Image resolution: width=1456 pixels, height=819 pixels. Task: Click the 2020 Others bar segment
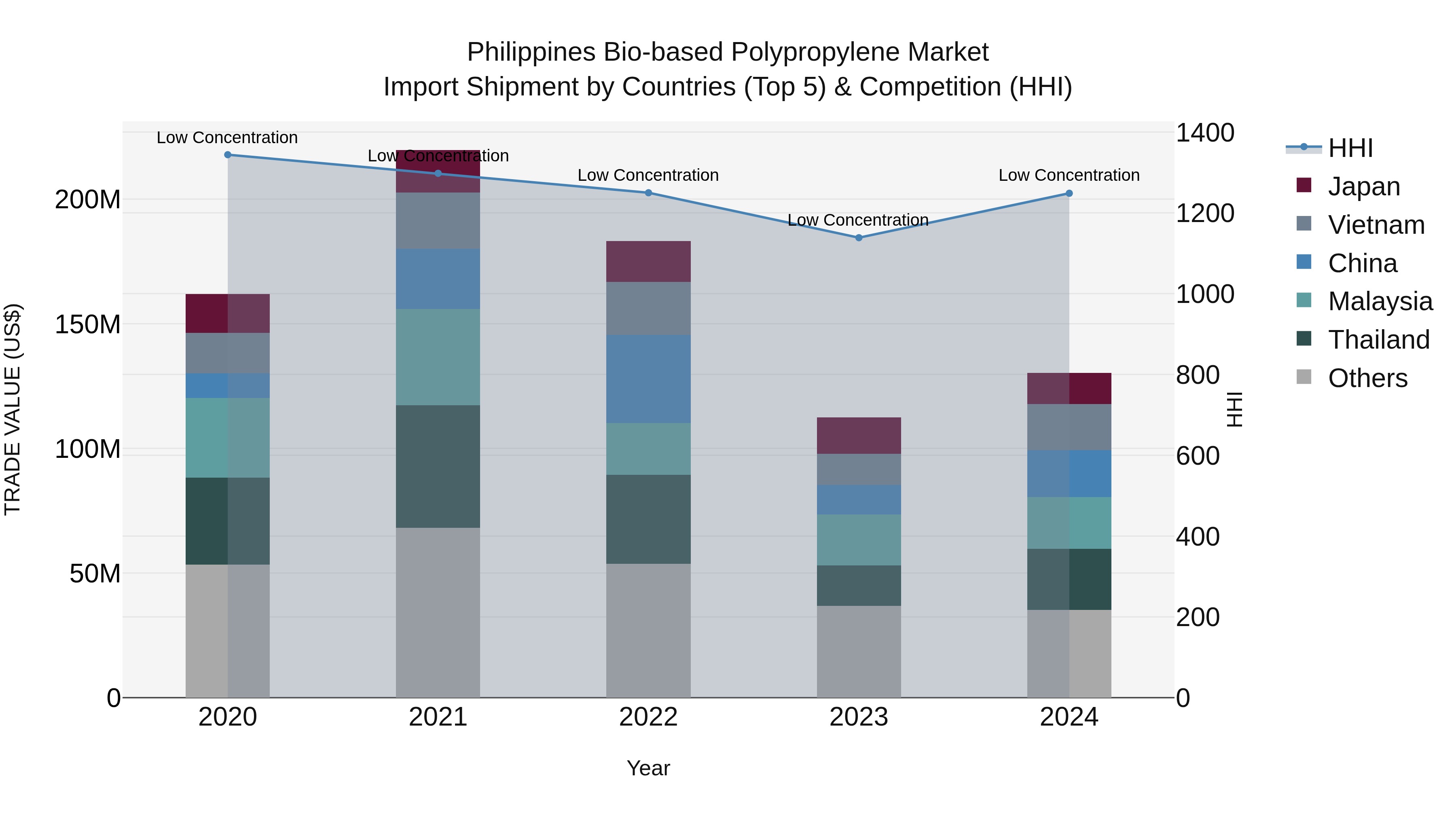coord(228,631)
